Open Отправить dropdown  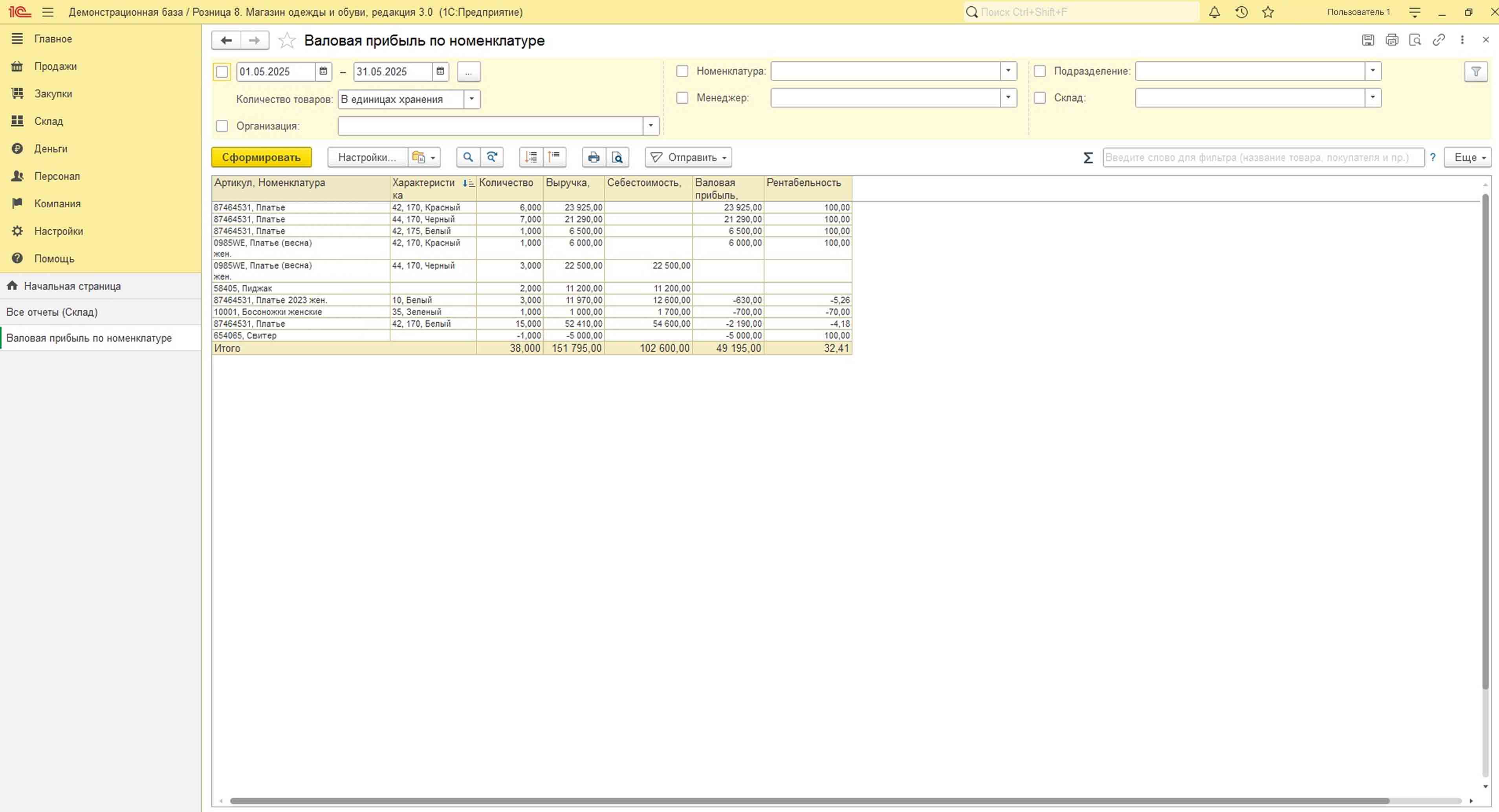[688, 157]
